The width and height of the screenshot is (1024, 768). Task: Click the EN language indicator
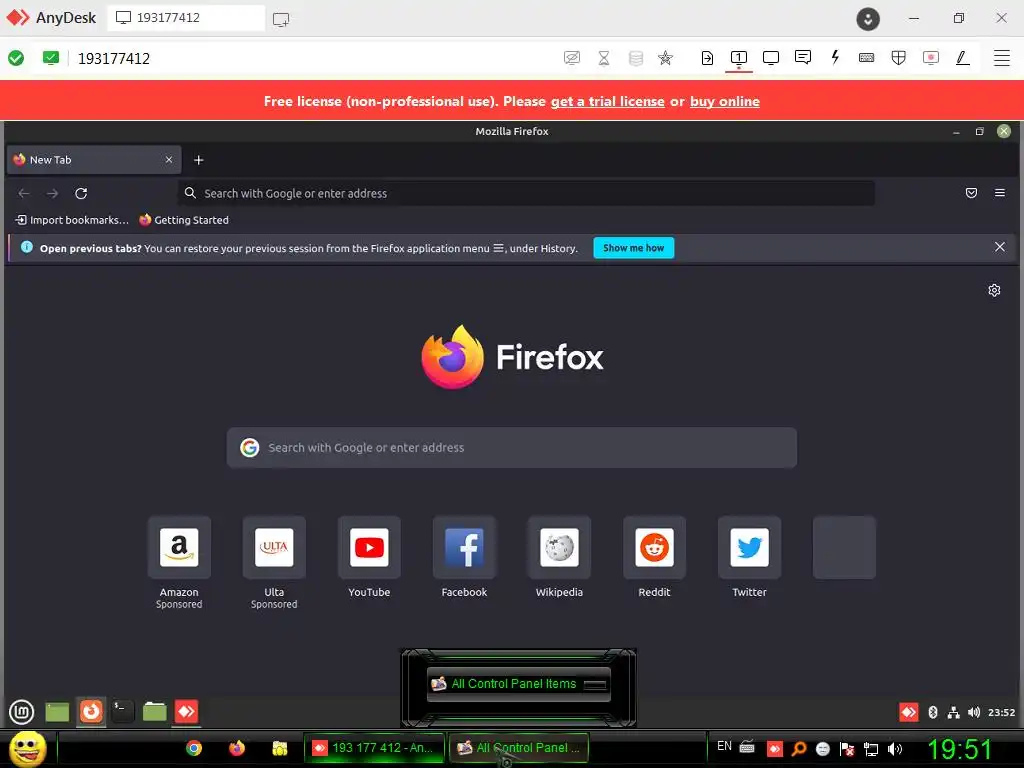click(724, 746)
